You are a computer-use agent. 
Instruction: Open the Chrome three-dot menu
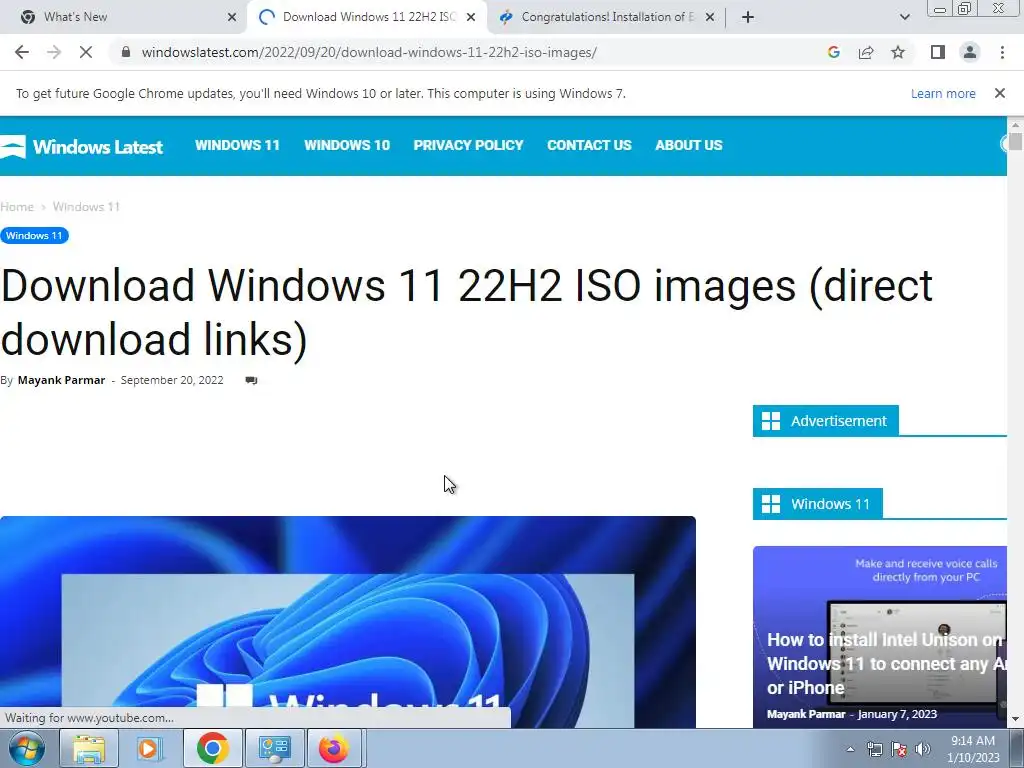1002,52
